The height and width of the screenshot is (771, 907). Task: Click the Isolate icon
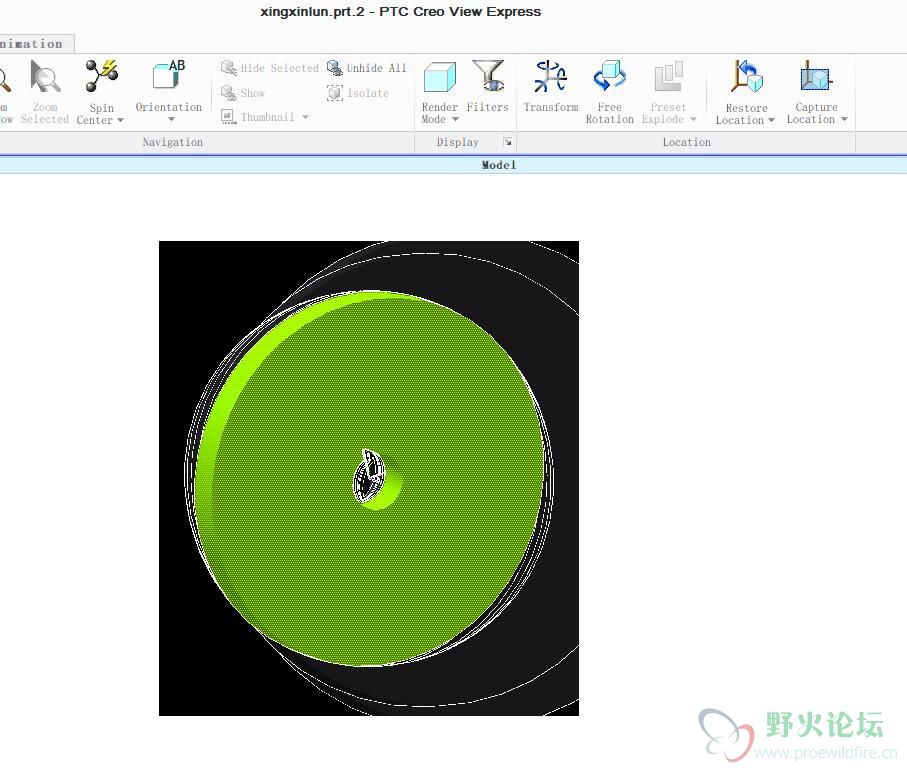[x=334, y=93]
